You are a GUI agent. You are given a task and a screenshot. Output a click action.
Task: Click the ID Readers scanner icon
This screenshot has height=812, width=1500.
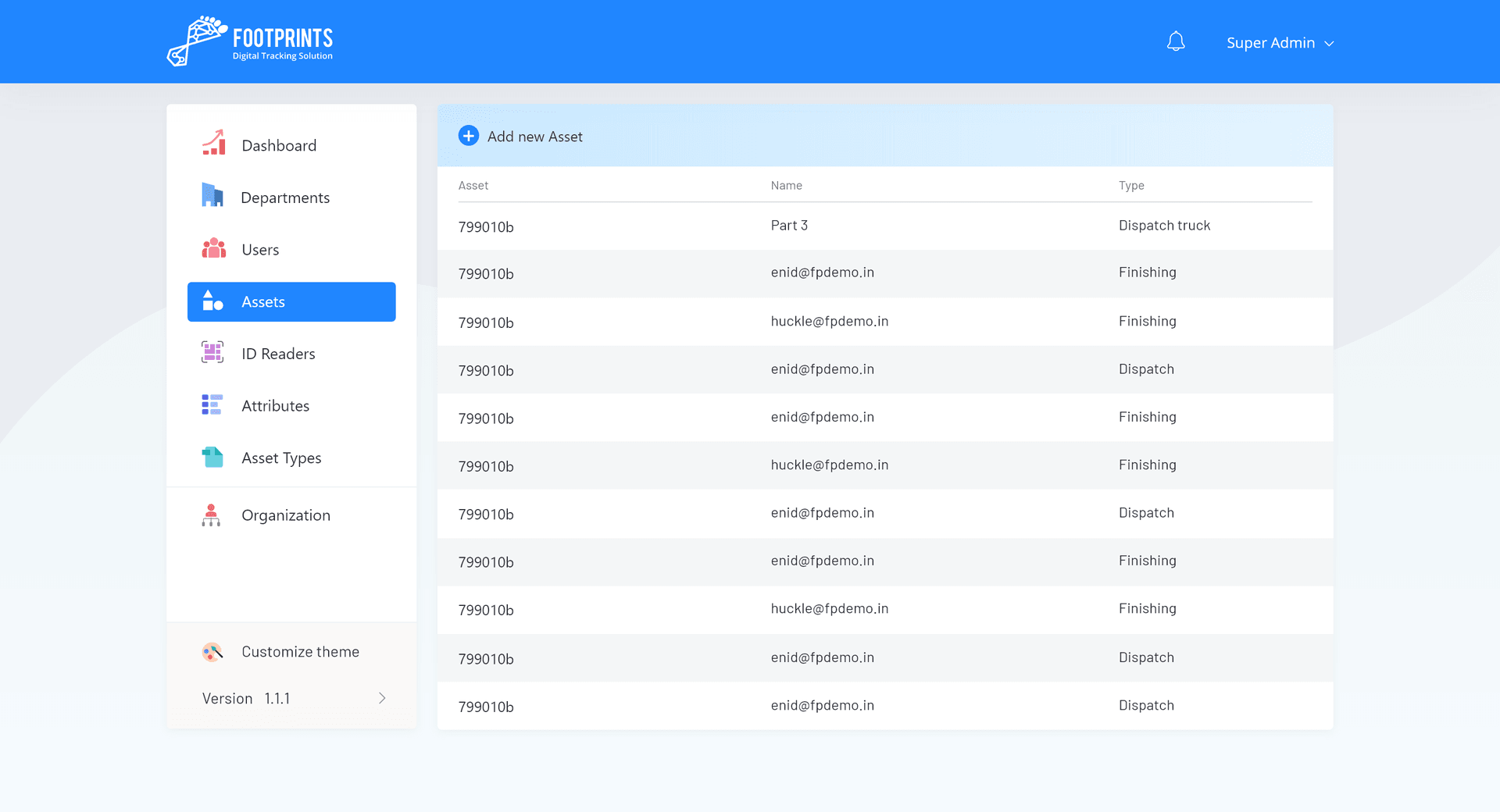(x=212, y=352)
